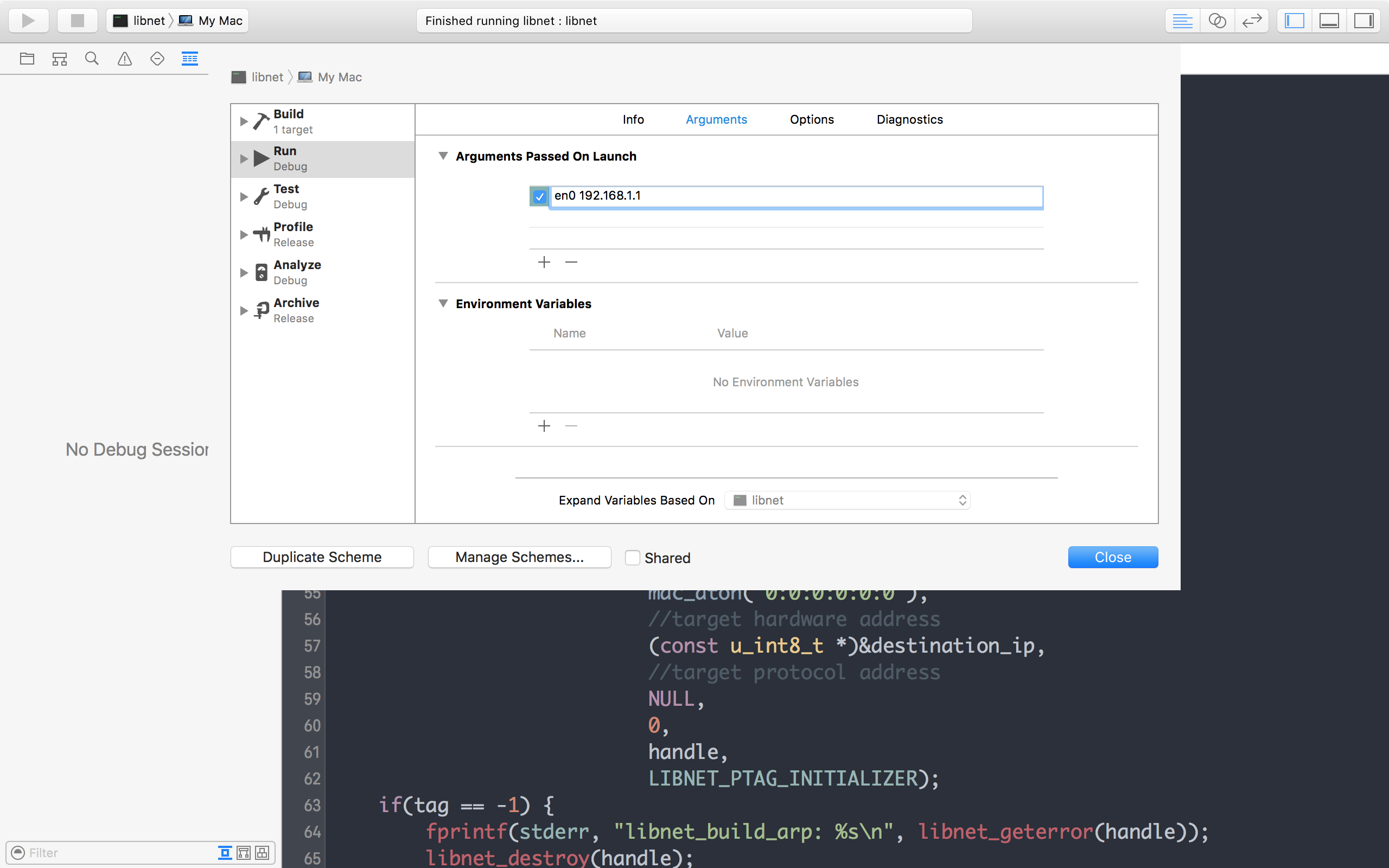This screenshot has height=868, width=1389.
Task: Enable the Shared scheme checkbox
Action: [632, 558]
